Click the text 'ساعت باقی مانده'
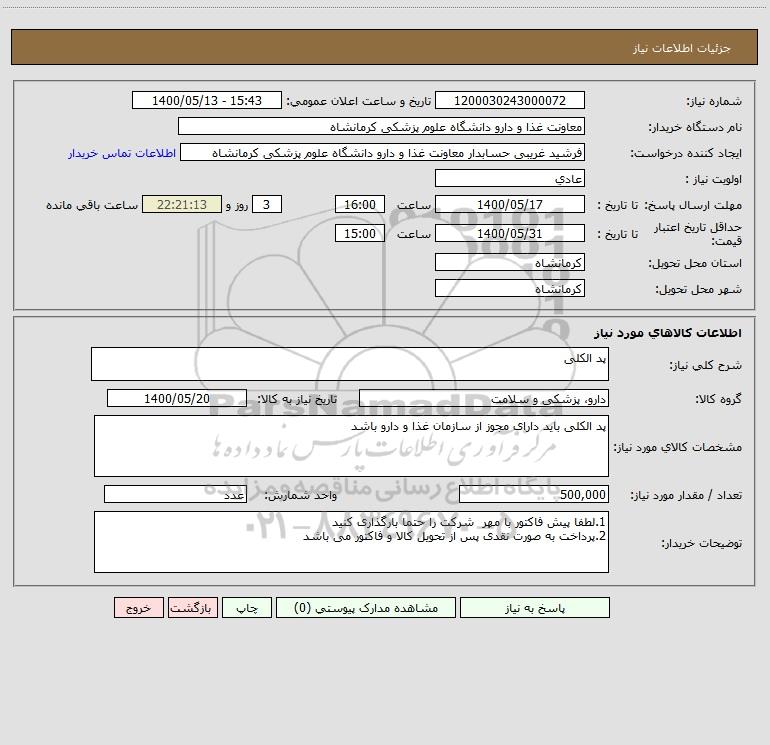 (92, 205)
